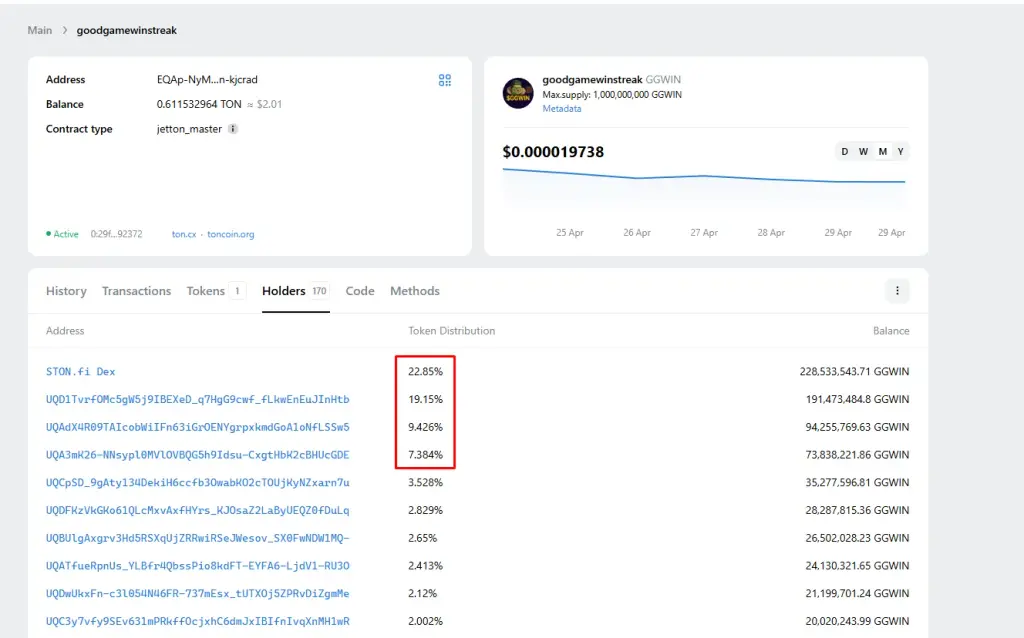Screen dimensions: 1024x638
Task: Click the 24,130,321.65 GGWIN balance
Action: pos(857,566)
